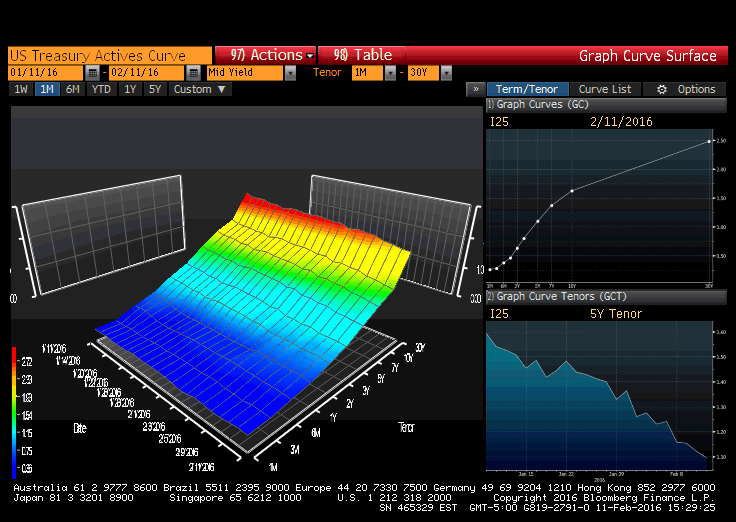Open Graph Curve Tenors (GCT) header

point(606,297)
